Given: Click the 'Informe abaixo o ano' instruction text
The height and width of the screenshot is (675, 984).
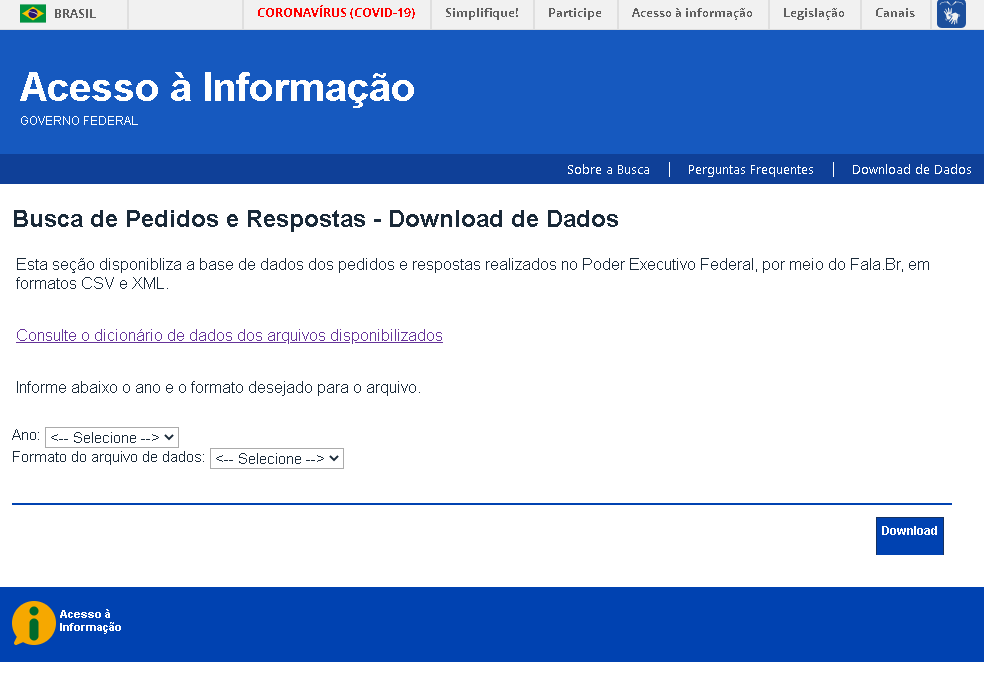Looking at the screenshot, I should [x=218, y=388].
